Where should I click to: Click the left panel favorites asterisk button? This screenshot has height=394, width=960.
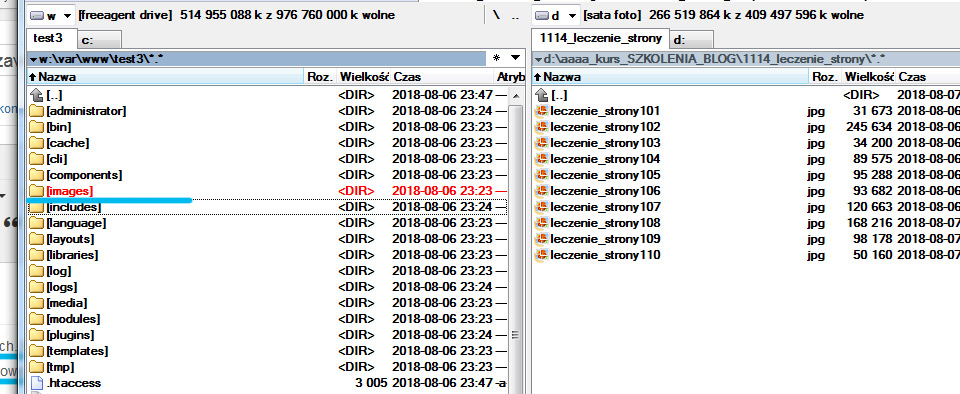pos(497,58)
